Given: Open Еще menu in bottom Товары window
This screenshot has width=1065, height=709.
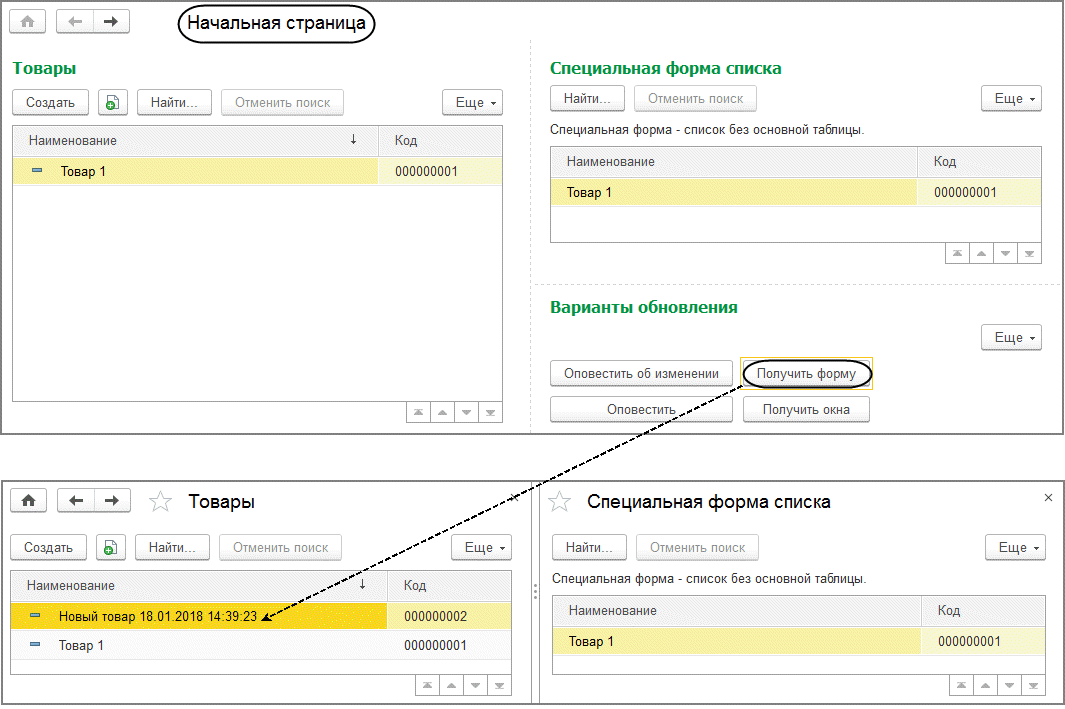Looking at the screenshot, I should (482, 547).
